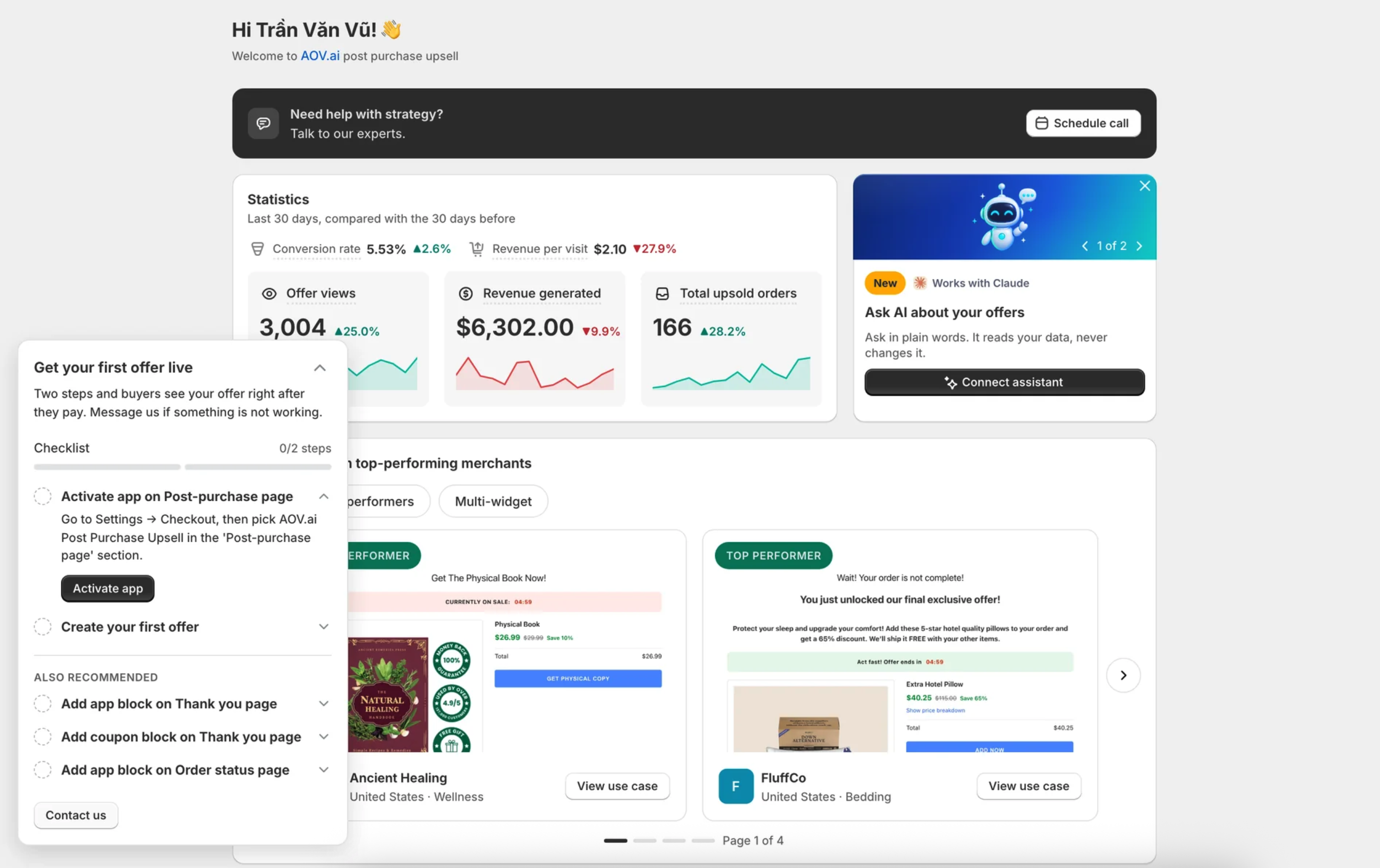The image size is (1380, 868).
Task: Click the Schedule call button
Action: (1082, 123)
